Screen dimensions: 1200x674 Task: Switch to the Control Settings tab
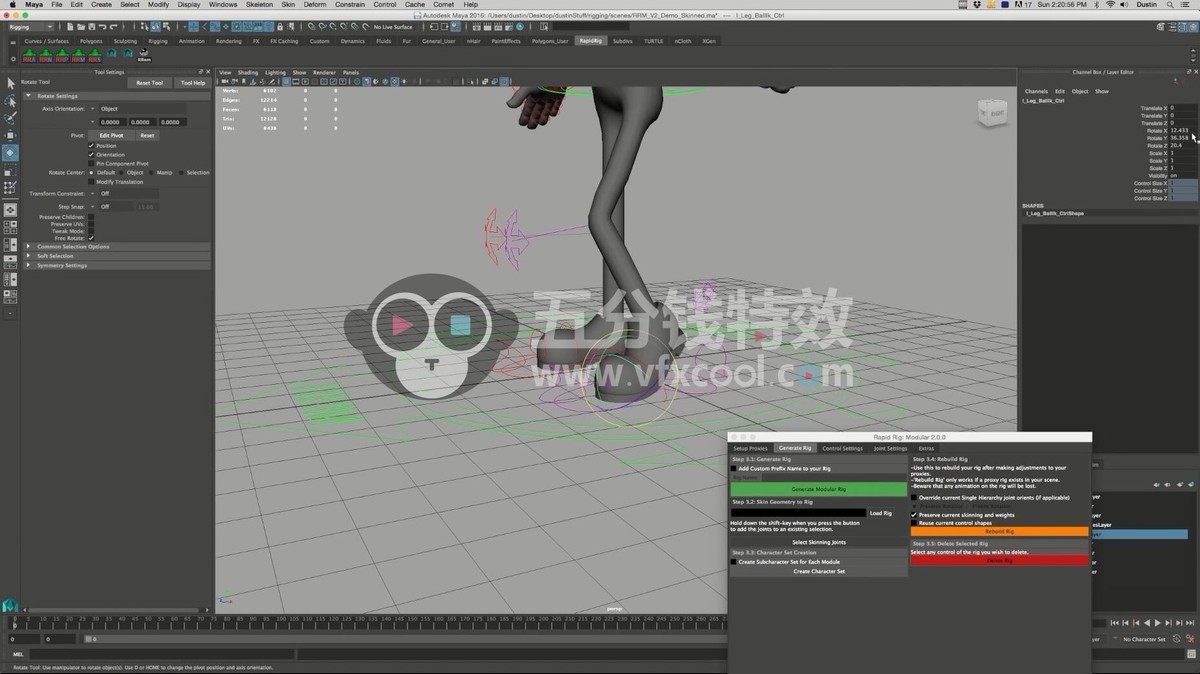pyautogui.click(x=842, y=448)
